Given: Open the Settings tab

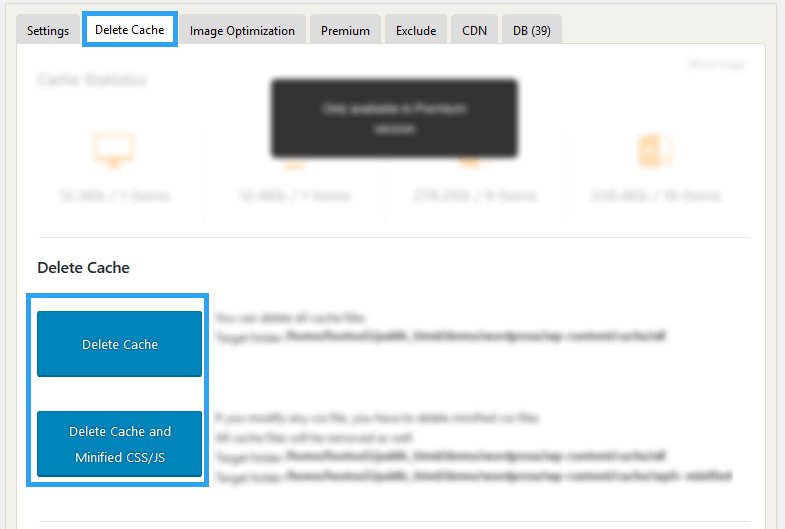Looking at the screenshot, I should 48,30.
